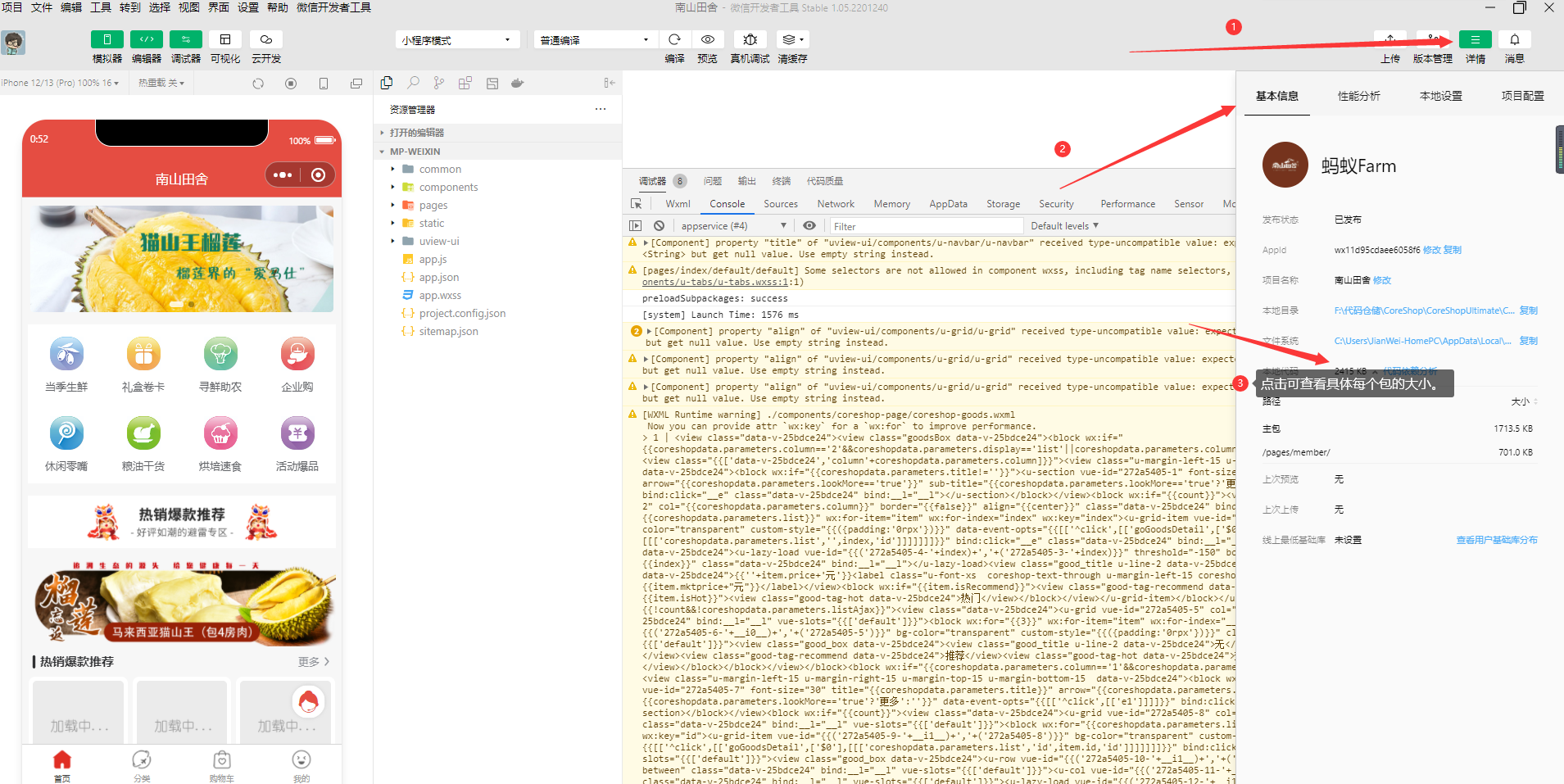
Task: Open the 资源管理器 more options menu
Action: [601, 109]
